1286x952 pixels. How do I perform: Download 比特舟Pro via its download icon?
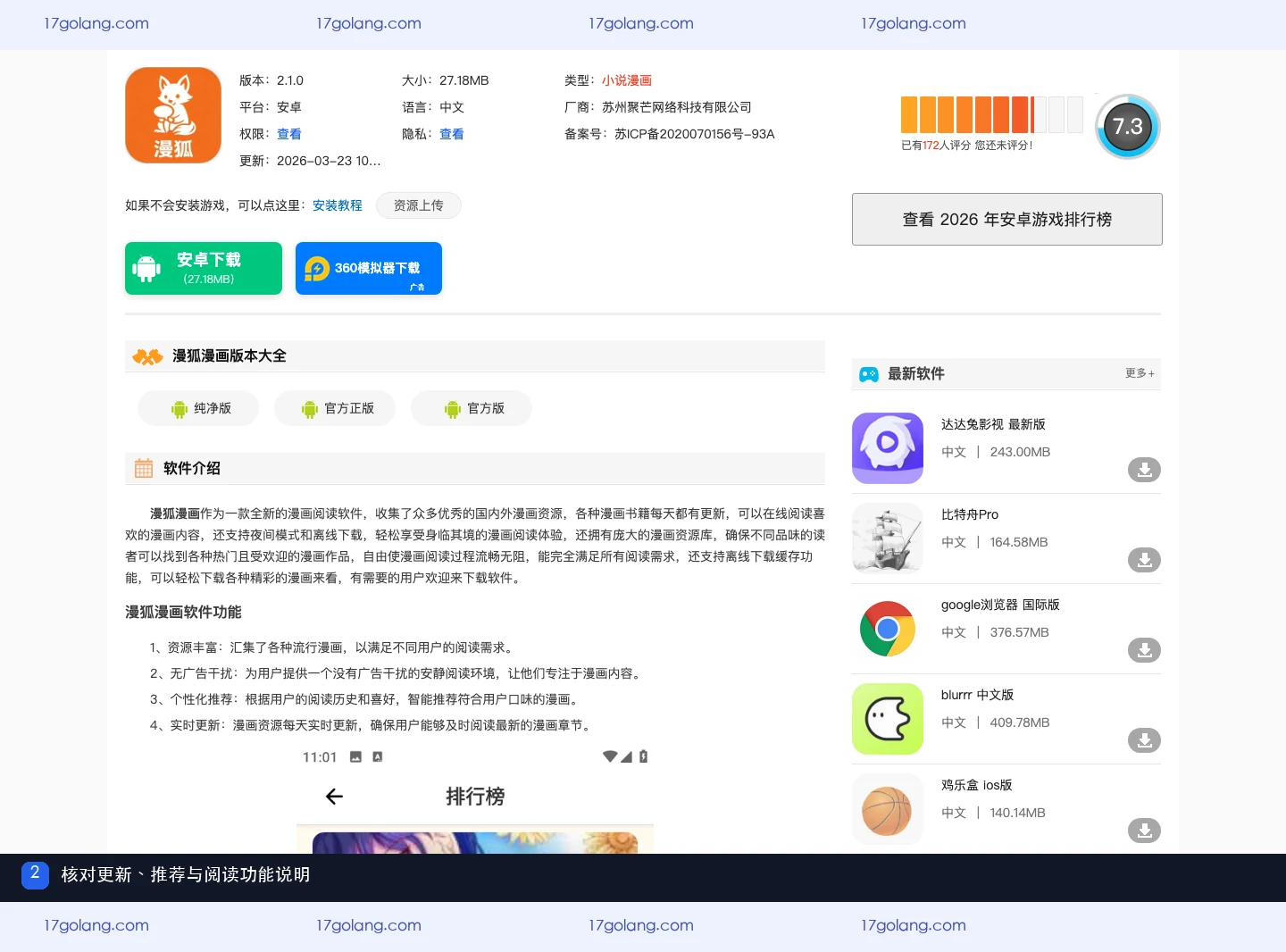(1144, 560)
